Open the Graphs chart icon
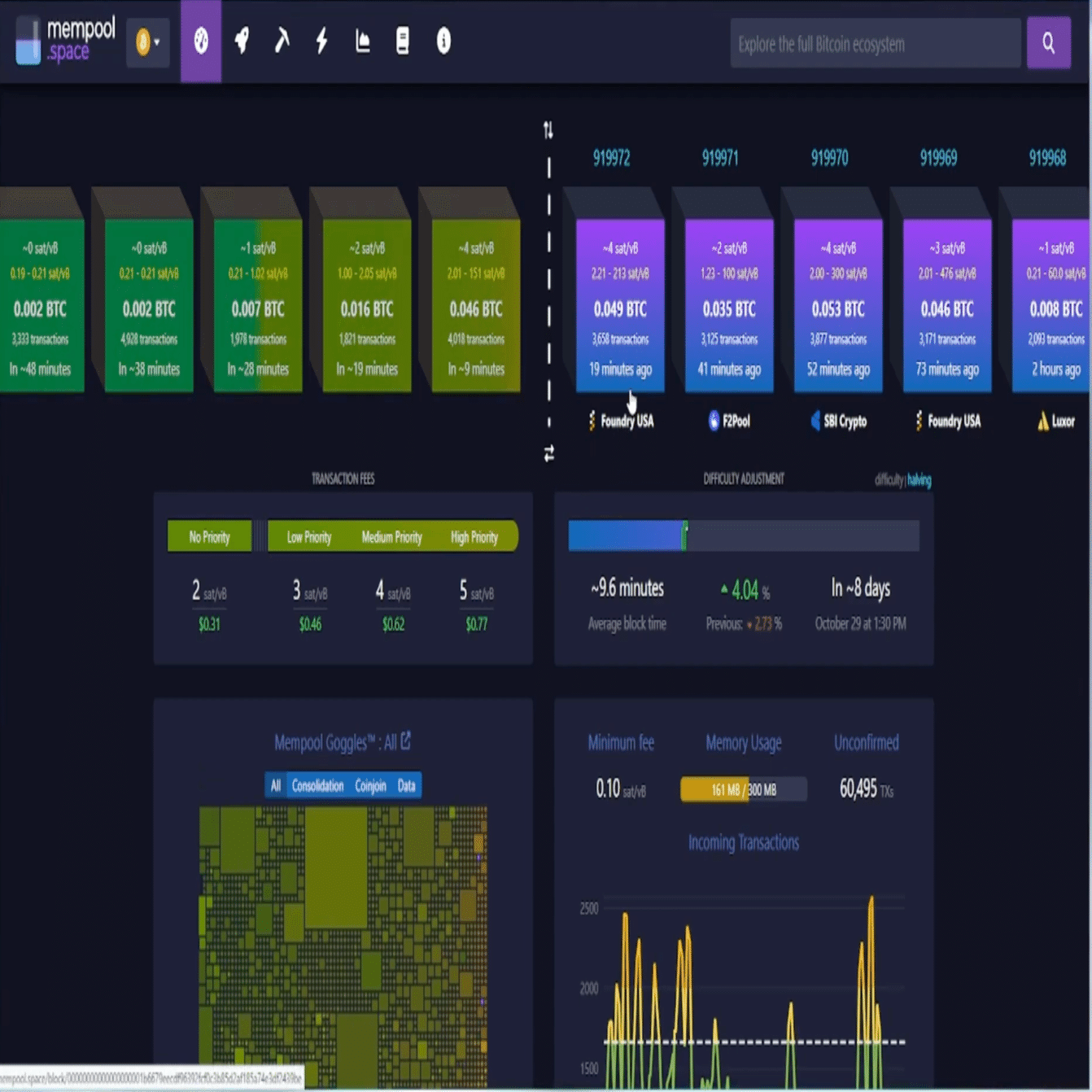The width and height of the screenshot is (1092, 1092). point(363,41)
